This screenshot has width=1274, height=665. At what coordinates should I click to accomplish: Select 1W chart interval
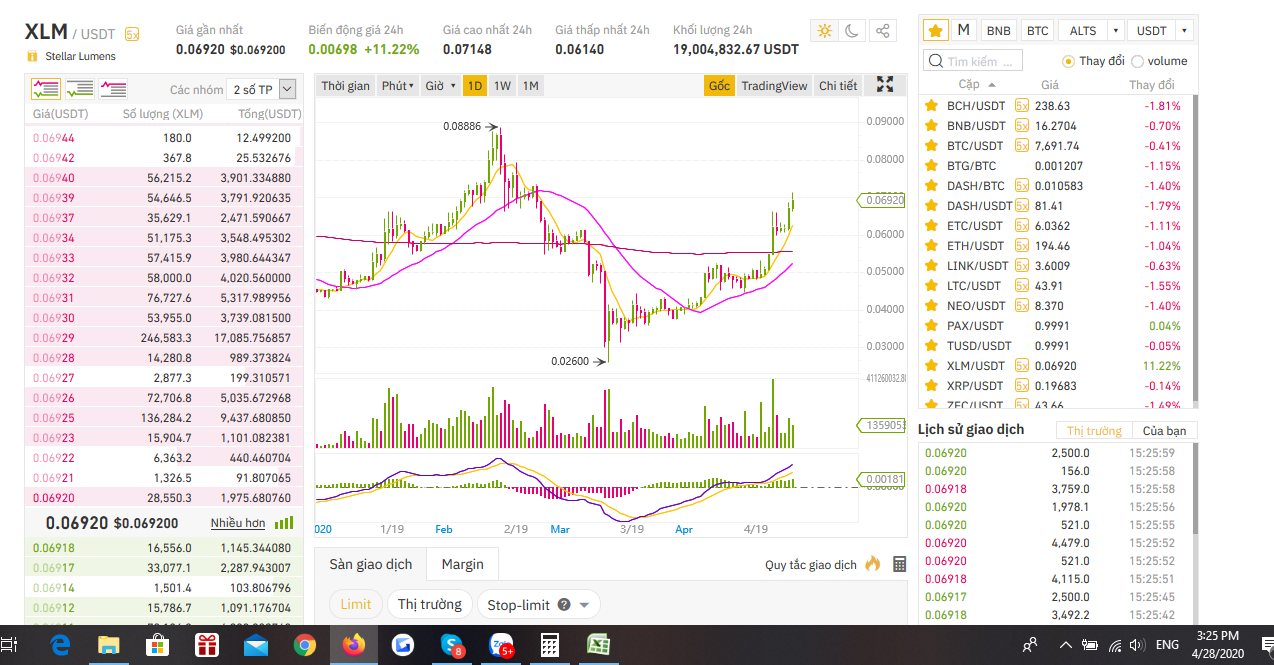coord(503,86)
